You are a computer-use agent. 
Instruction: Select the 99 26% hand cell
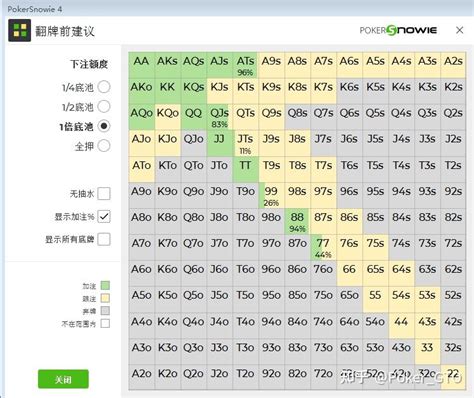point(272,195)
